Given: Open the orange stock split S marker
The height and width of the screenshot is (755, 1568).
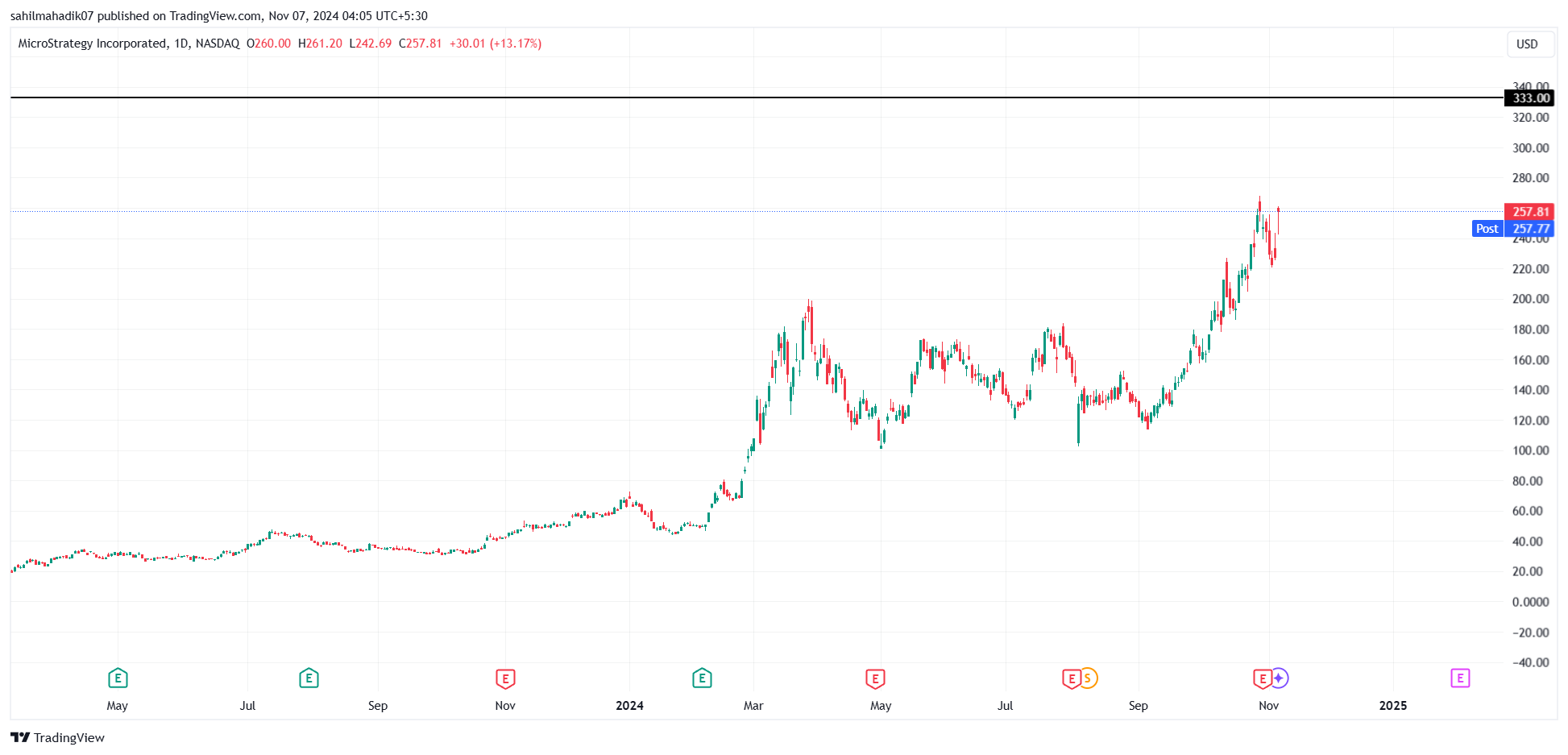Looking at the screenshot, I should tap(1088, 678).
